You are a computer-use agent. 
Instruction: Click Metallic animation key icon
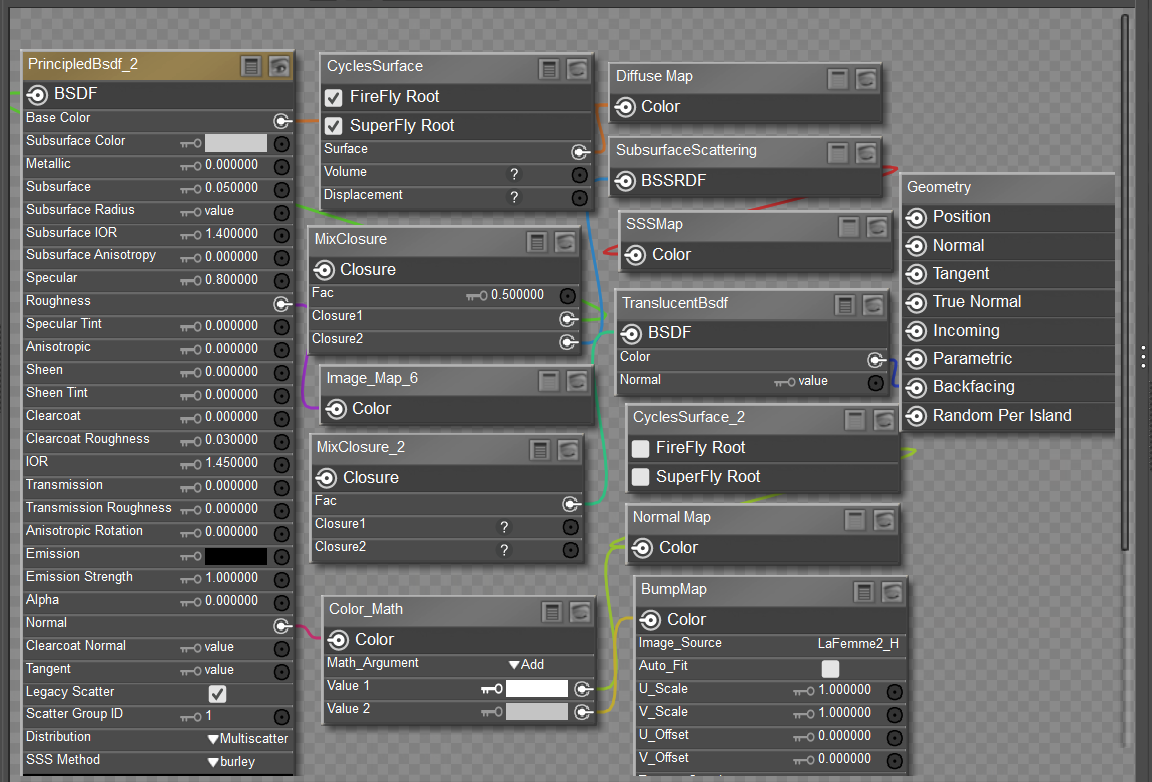[x=191, y=167]
